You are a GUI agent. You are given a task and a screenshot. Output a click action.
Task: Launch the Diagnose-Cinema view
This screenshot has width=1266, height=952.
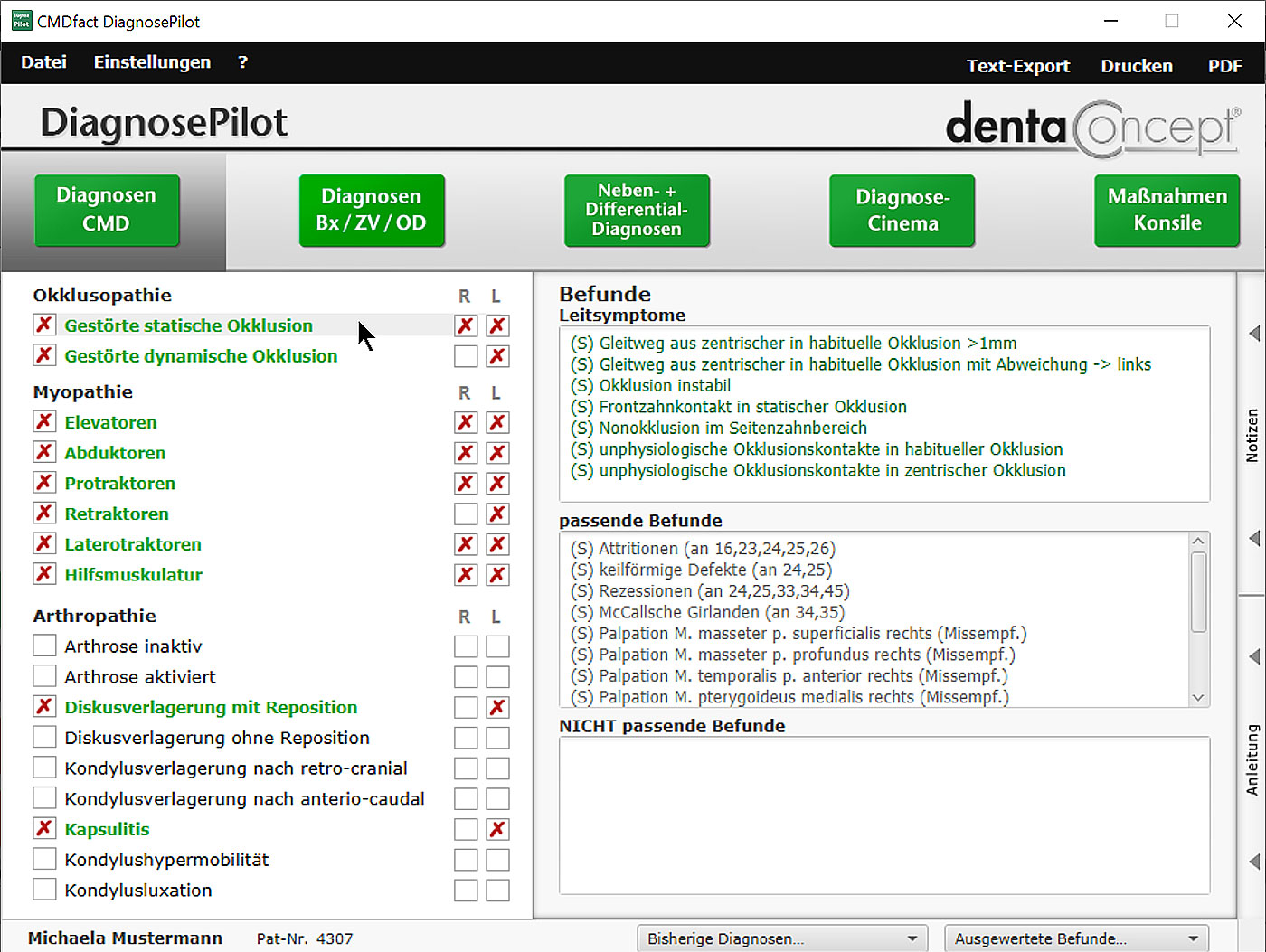point(902,210)
